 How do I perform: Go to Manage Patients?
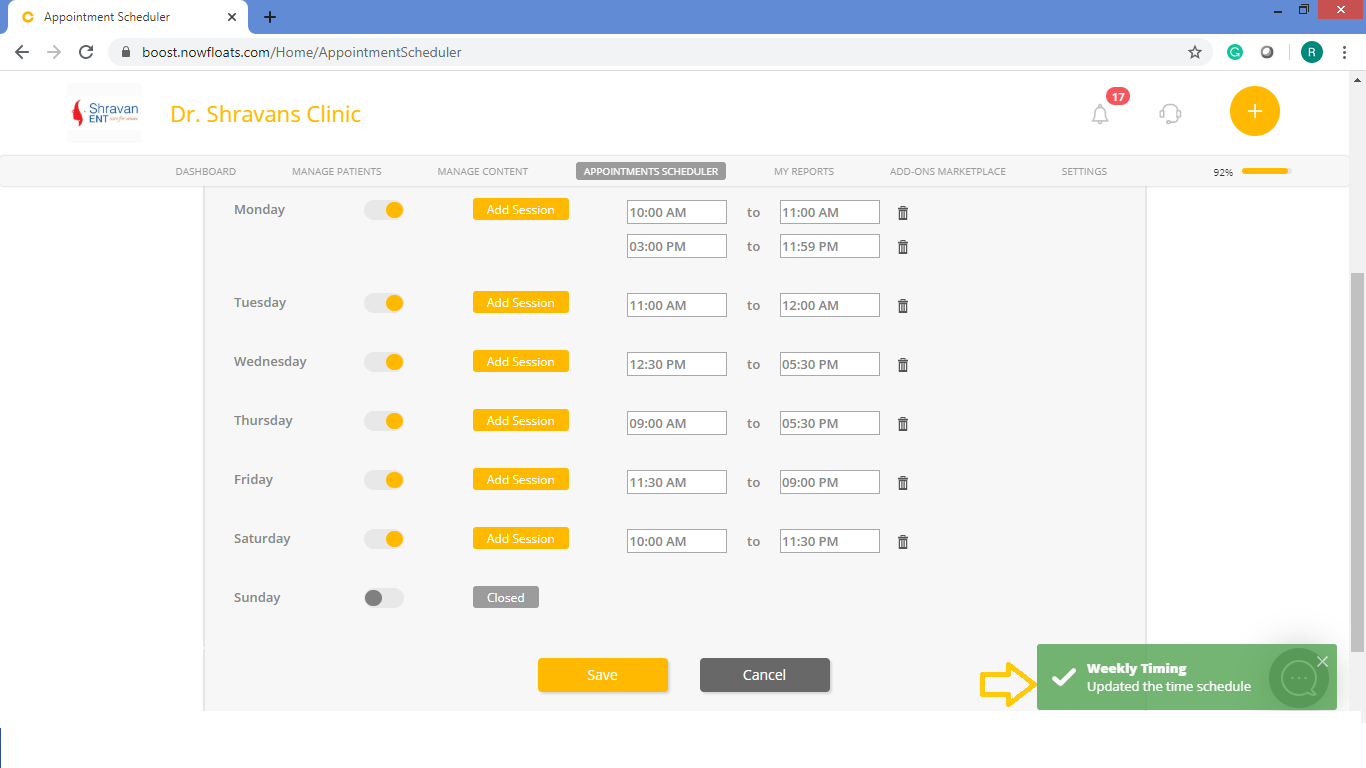click(337, 172)
